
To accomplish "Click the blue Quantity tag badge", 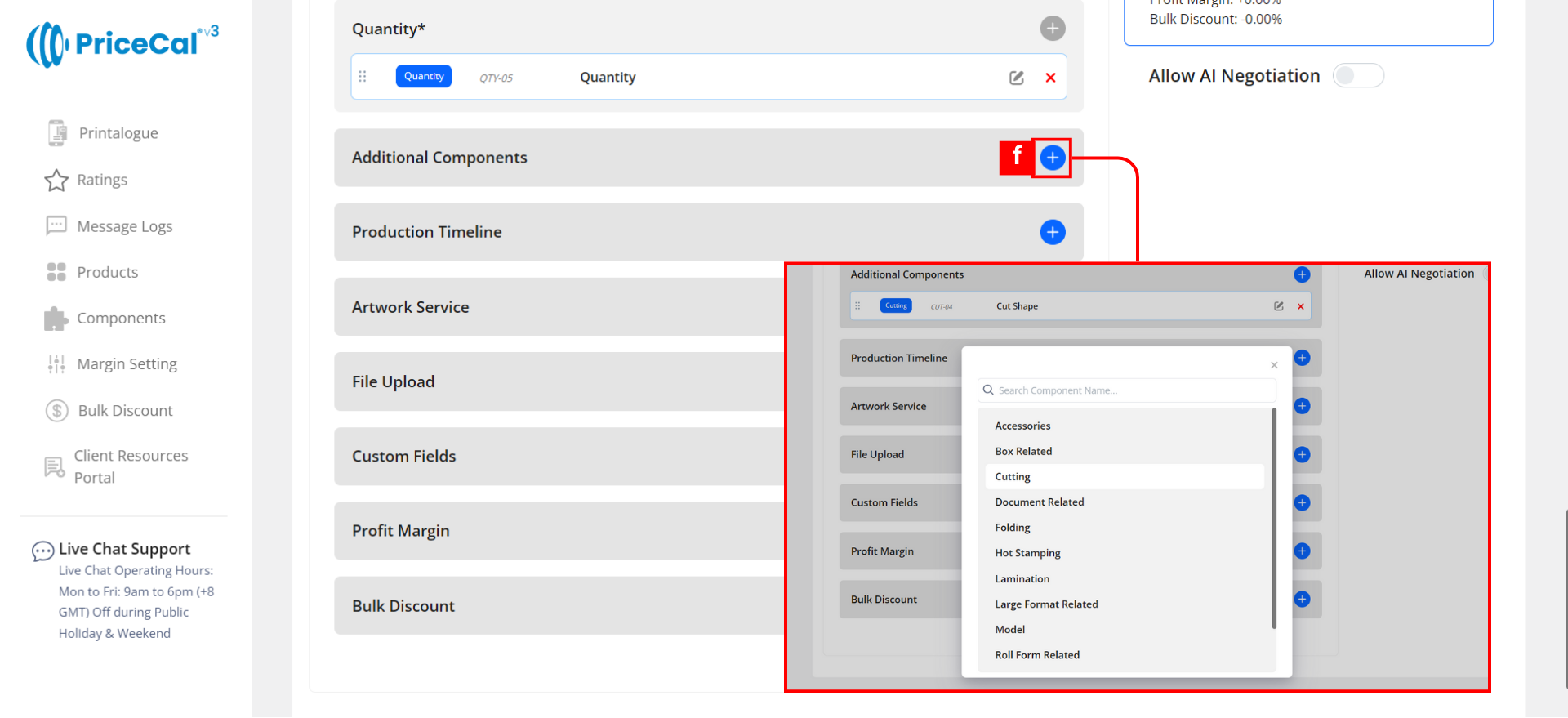I will (423, 77).
